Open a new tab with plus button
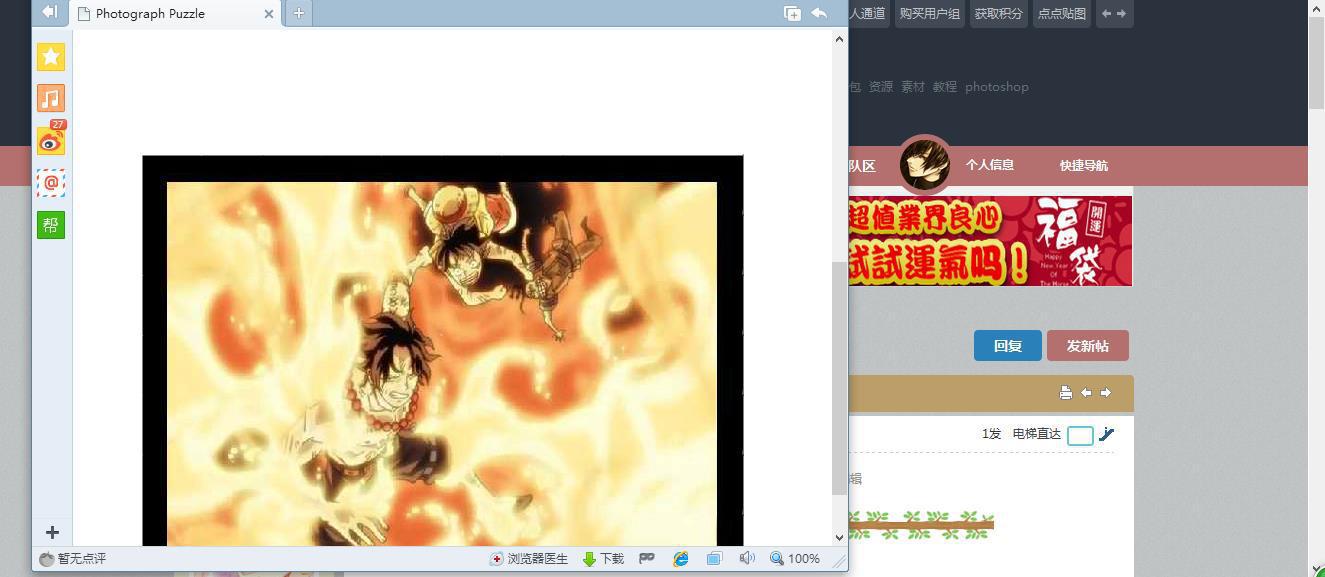This screenshot has width=1325, height=577. pyautogui.click(x=298, y=13)
